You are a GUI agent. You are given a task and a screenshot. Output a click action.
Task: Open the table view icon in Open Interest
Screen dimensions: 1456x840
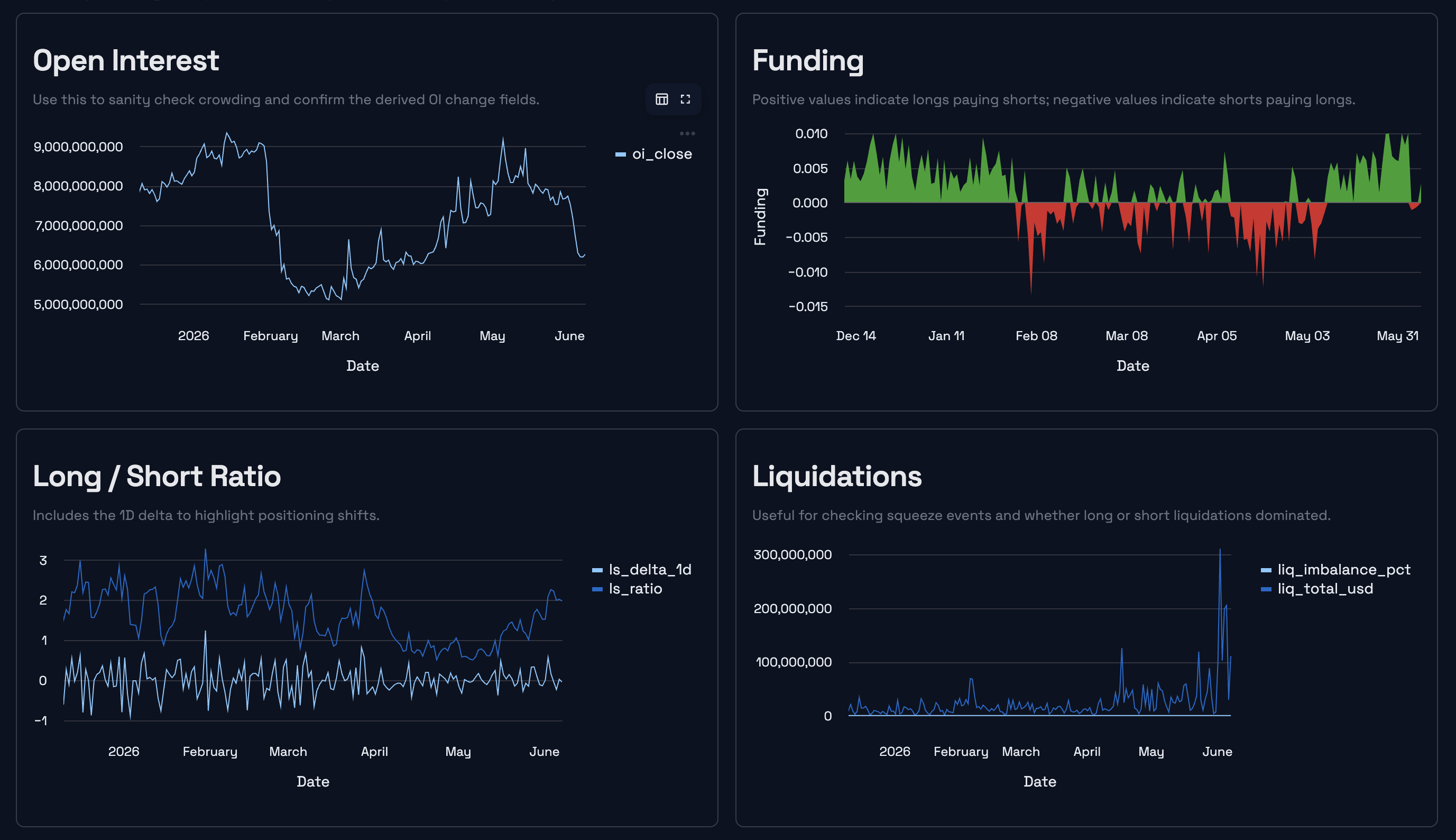pyautogui.click(x=661, y=99)
